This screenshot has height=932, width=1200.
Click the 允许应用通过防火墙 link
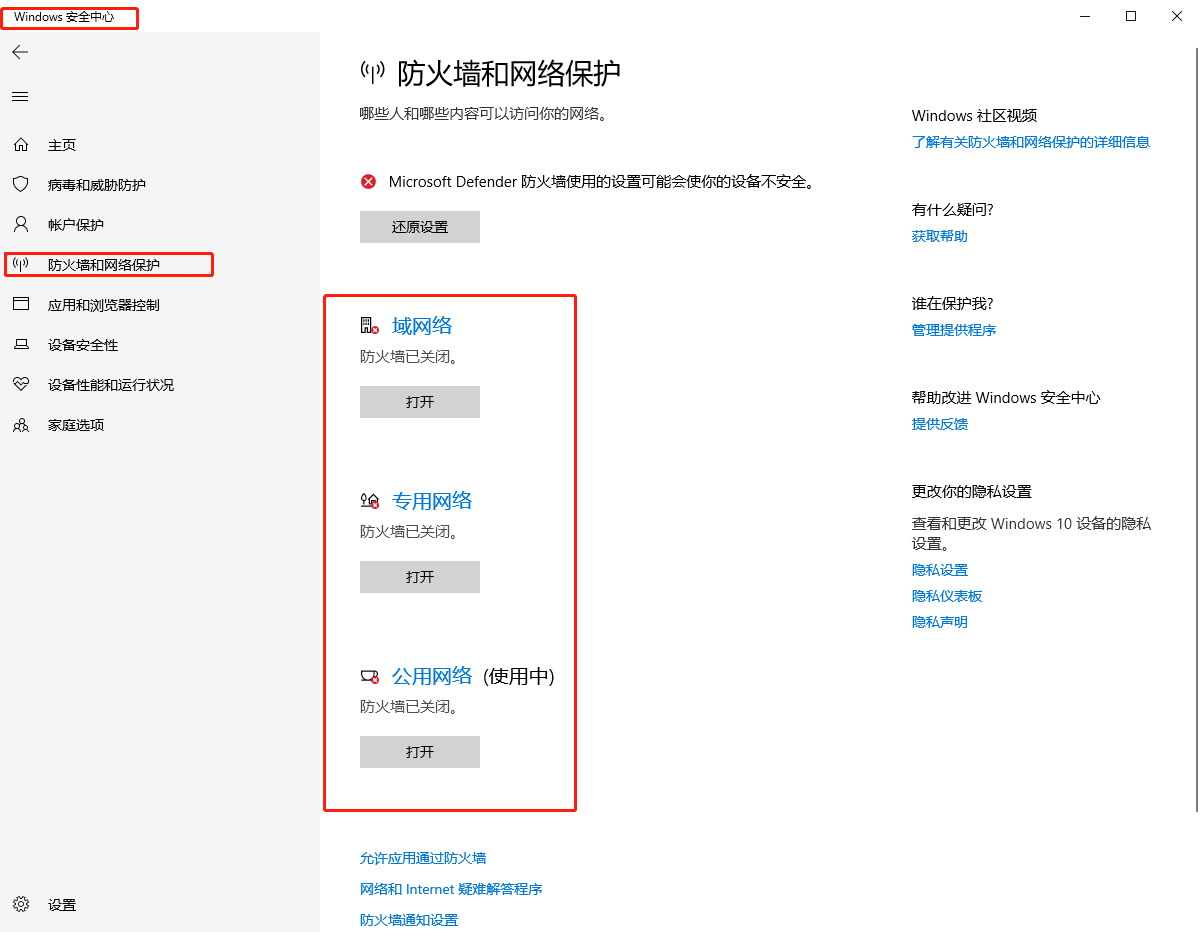(423, 858)
